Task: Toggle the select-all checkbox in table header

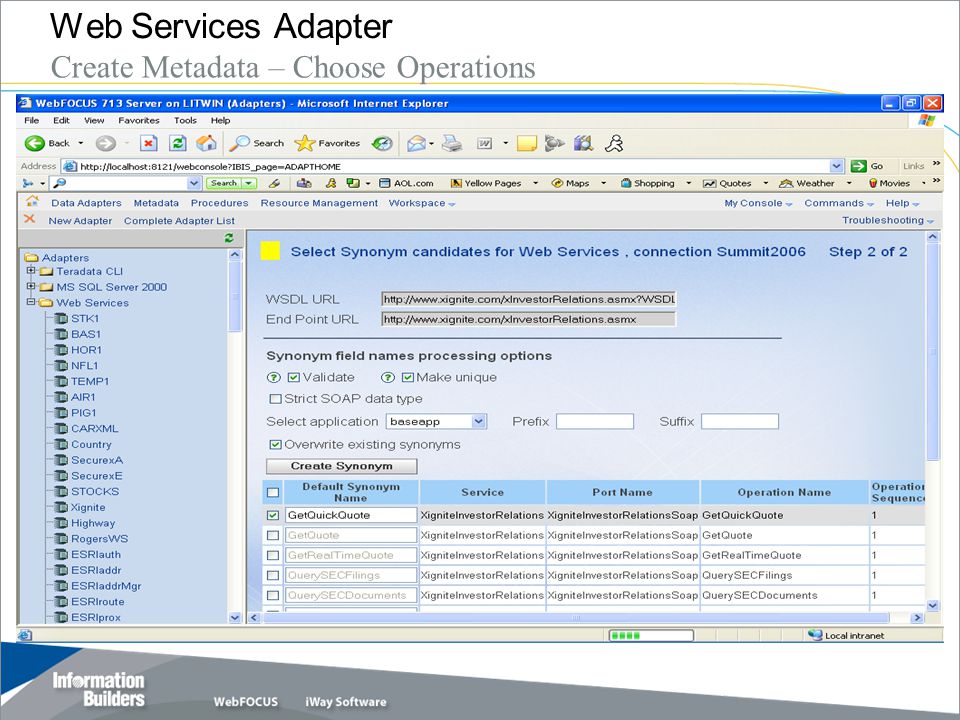Action: (x=273, y=493)
